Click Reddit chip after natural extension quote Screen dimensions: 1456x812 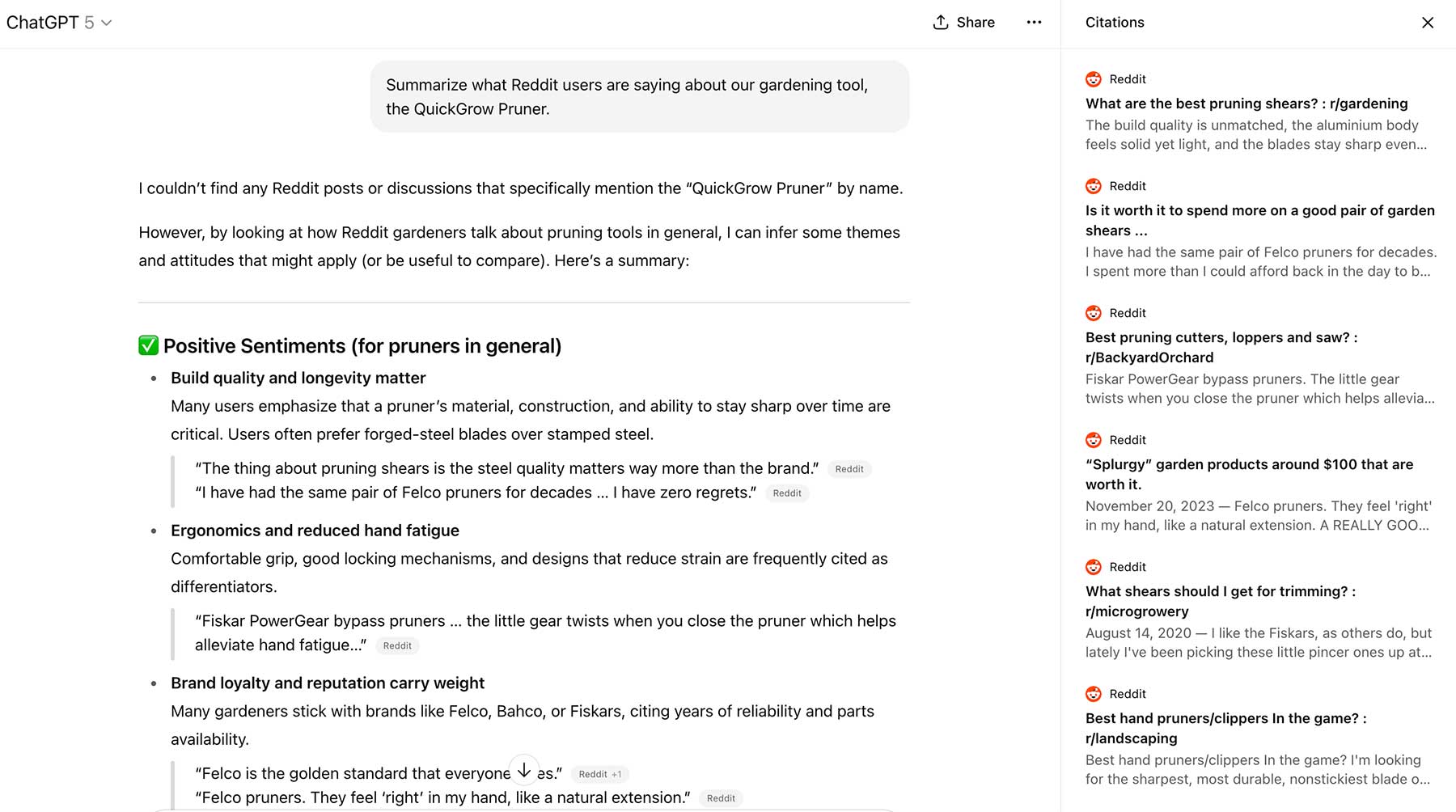pos(721,798)
